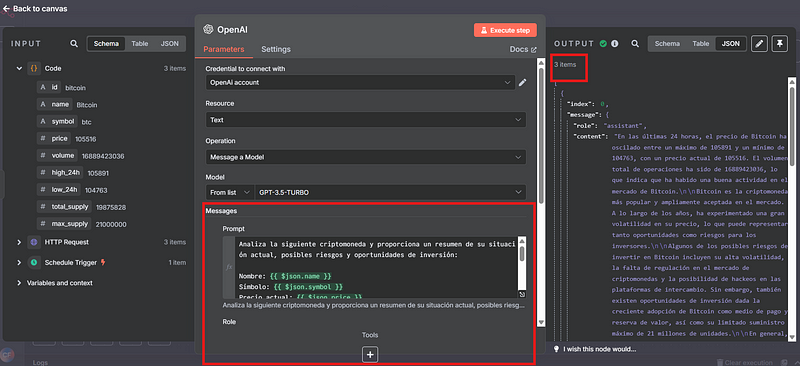Click inside the Prompt expression editor
800x366 pixels.
(x=377, y=267)
